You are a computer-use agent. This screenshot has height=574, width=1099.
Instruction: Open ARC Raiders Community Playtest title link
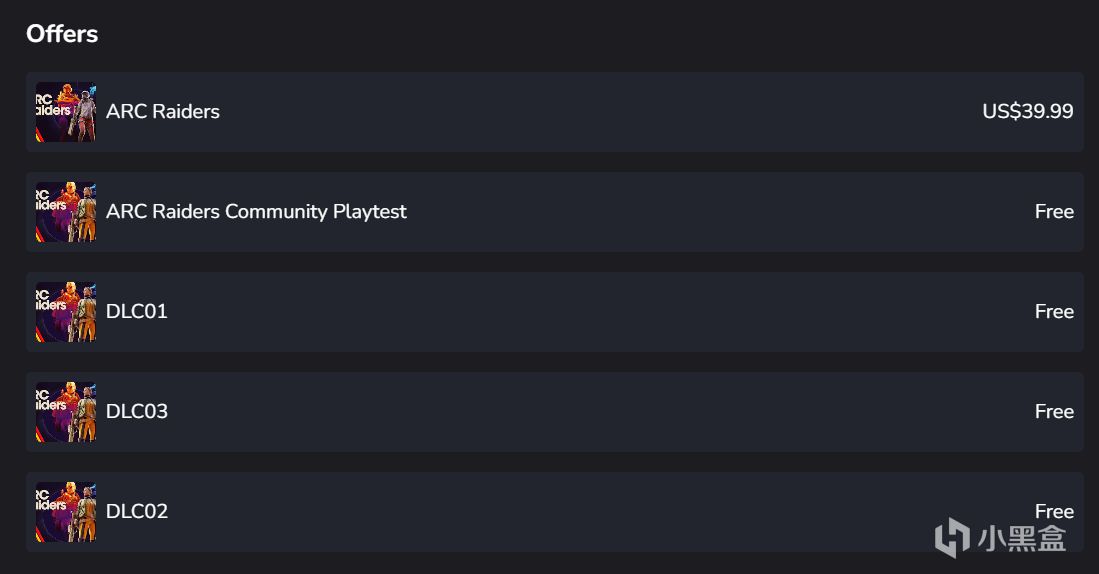tap(256, 212)
